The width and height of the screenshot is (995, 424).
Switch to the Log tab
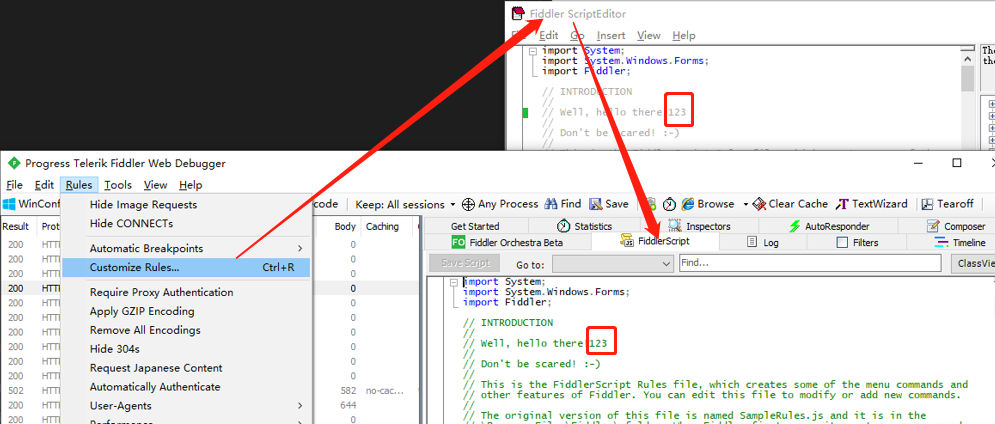tap(763, 242)
